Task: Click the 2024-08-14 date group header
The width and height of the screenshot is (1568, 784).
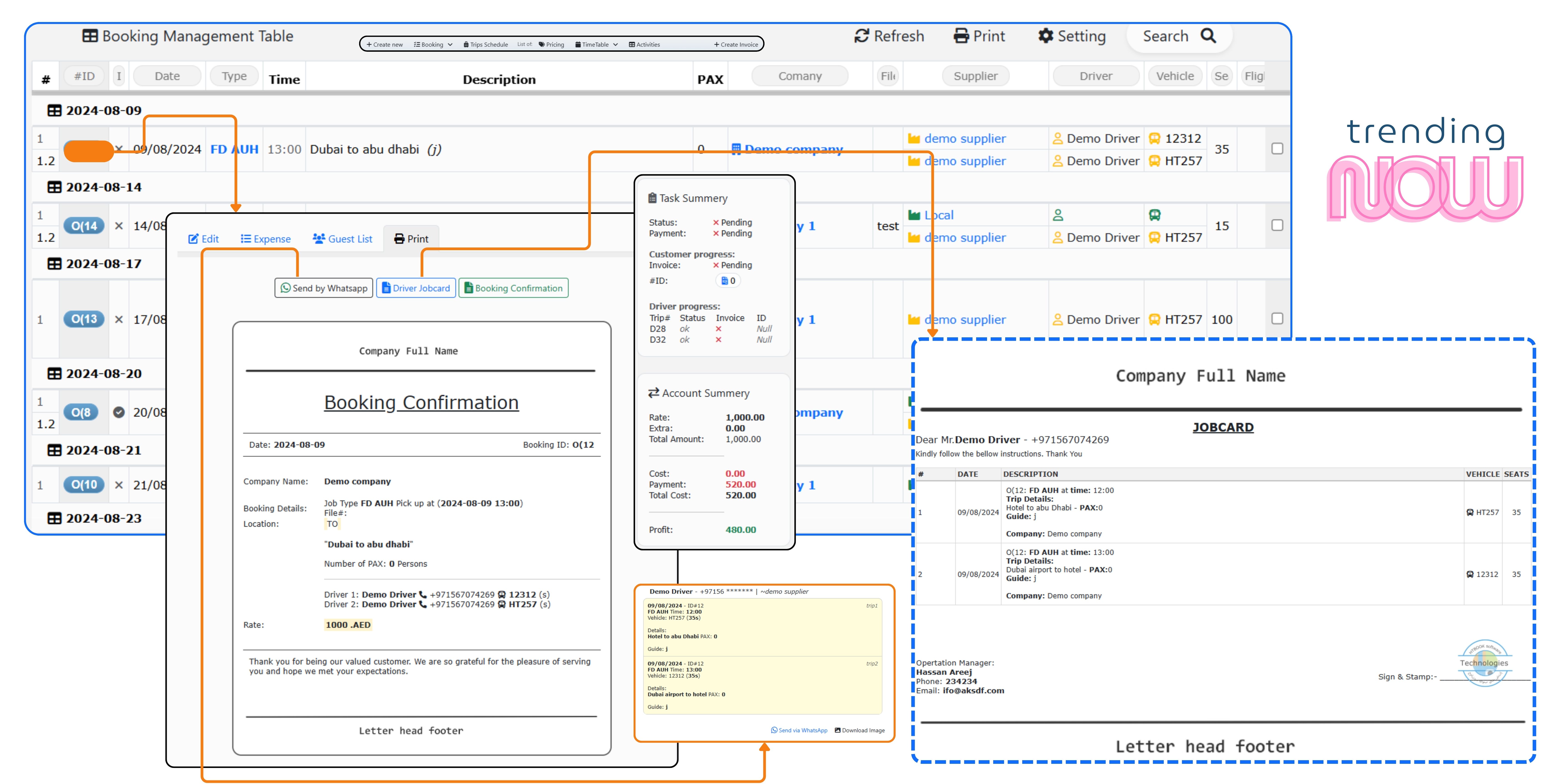Action: (x=94, y=187)
